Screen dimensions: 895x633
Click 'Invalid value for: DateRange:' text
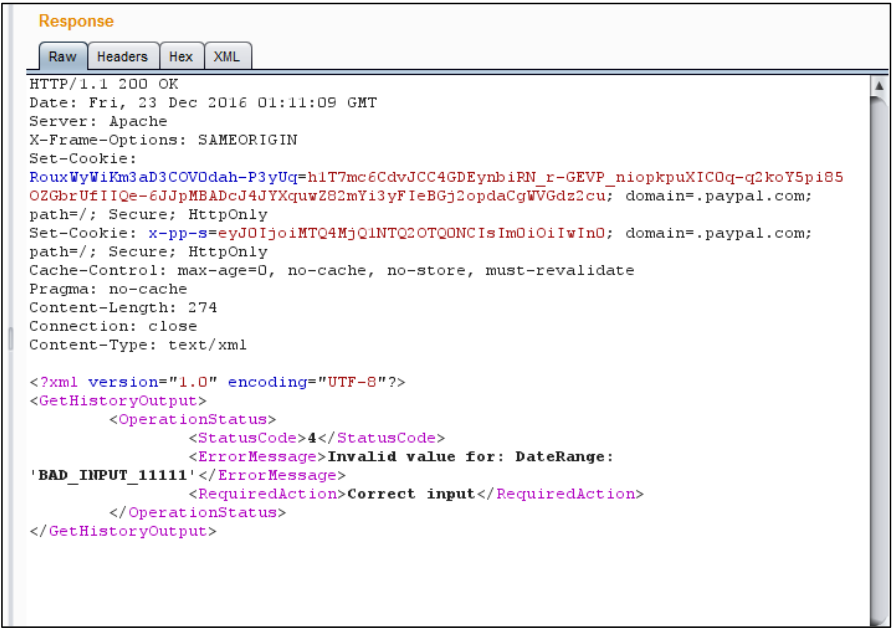coord(470,457)
